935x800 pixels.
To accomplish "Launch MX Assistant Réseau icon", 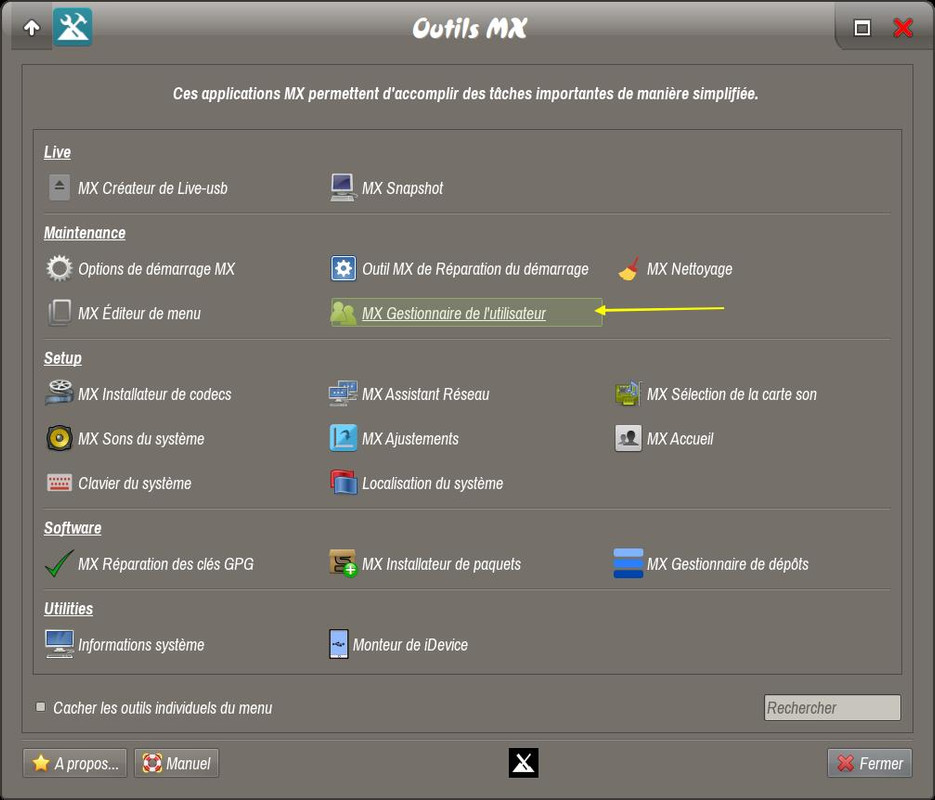I will 343,393.
